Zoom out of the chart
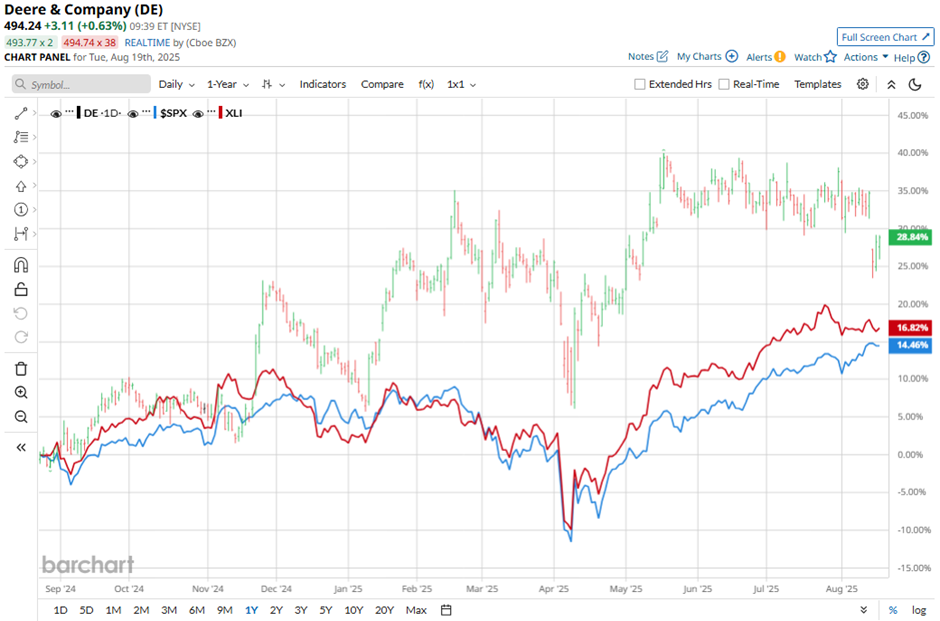940x621 pixels. click(x=21, y=417)
